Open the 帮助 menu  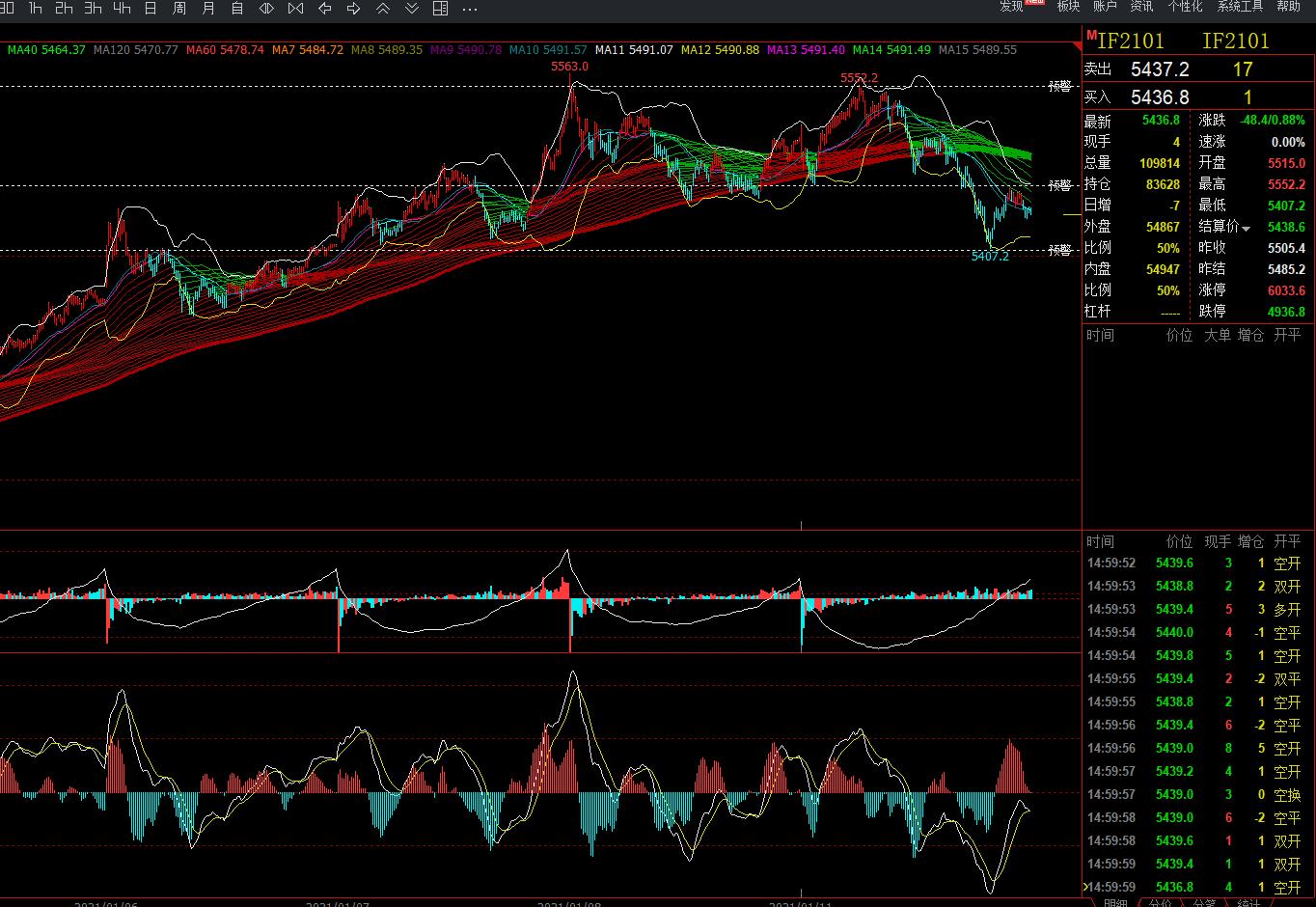pyautogui.click(x=1288, y=7)
